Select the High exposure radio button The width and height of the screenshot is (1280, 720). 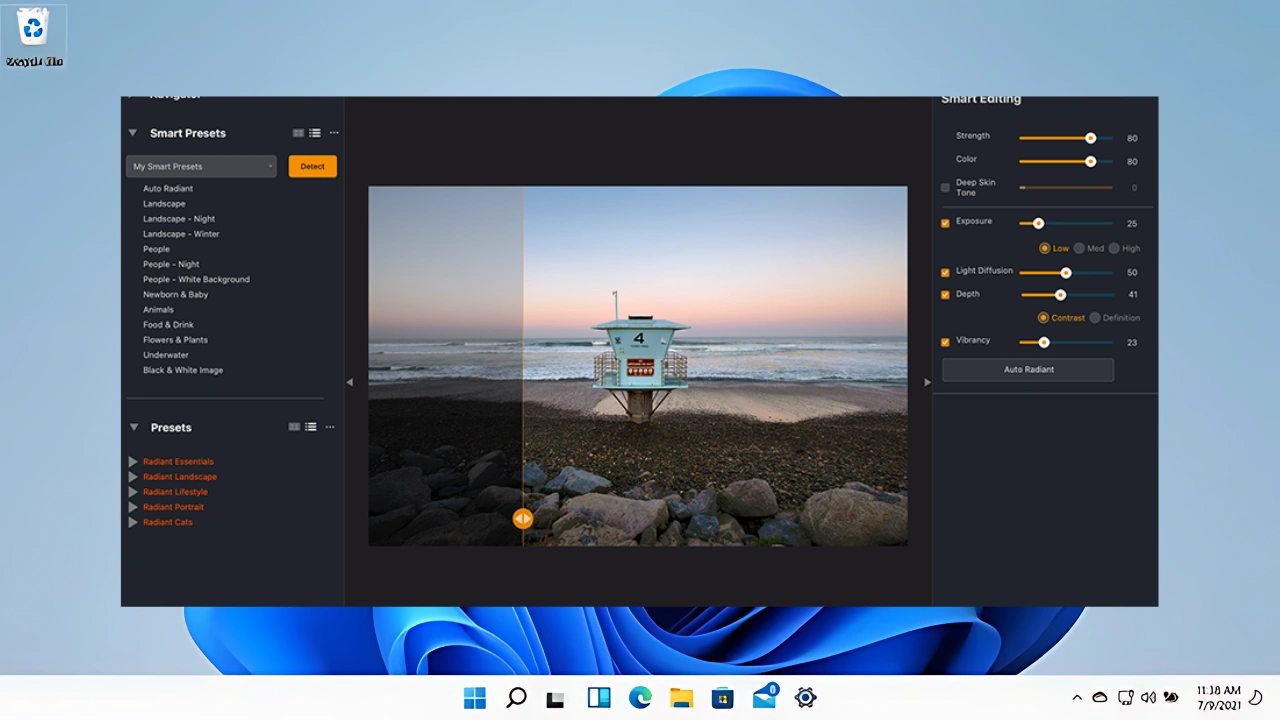(1114, 248)
